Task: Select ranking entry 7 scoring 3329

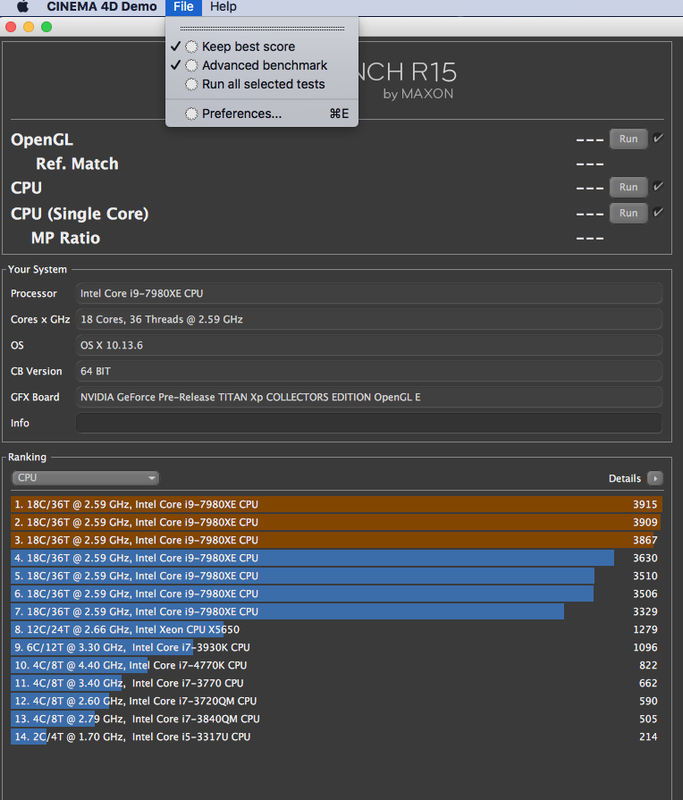Action: [336, 611]
